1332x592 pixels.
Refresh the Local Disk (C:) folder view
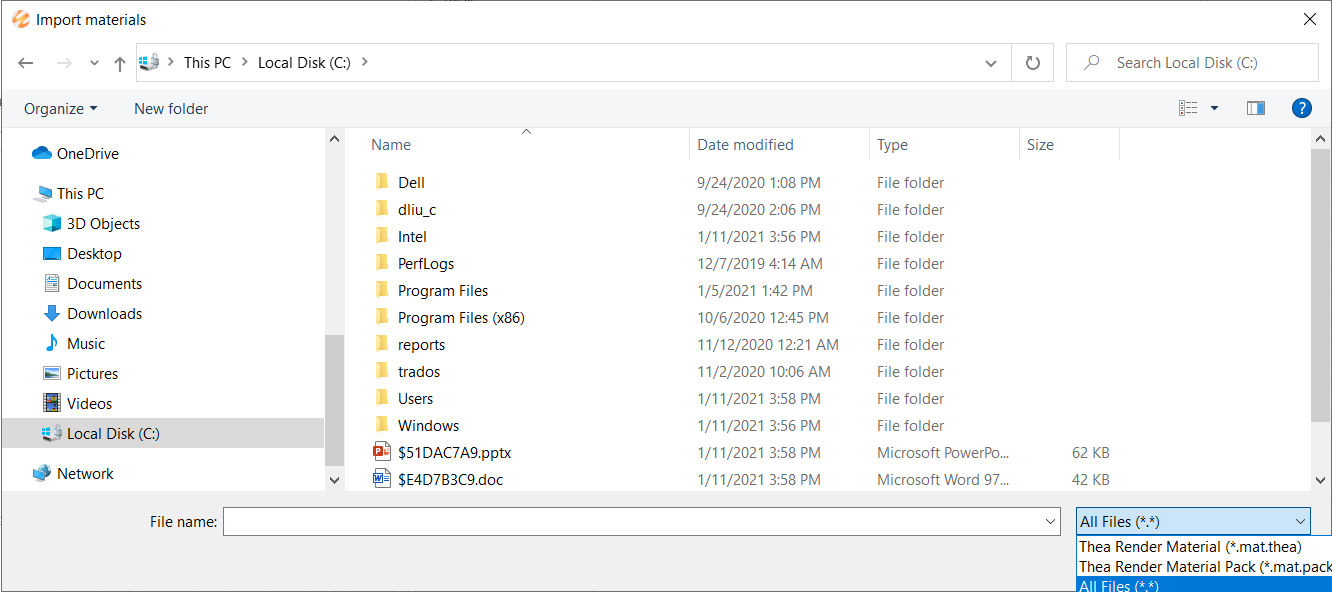tap(1033, 63)
